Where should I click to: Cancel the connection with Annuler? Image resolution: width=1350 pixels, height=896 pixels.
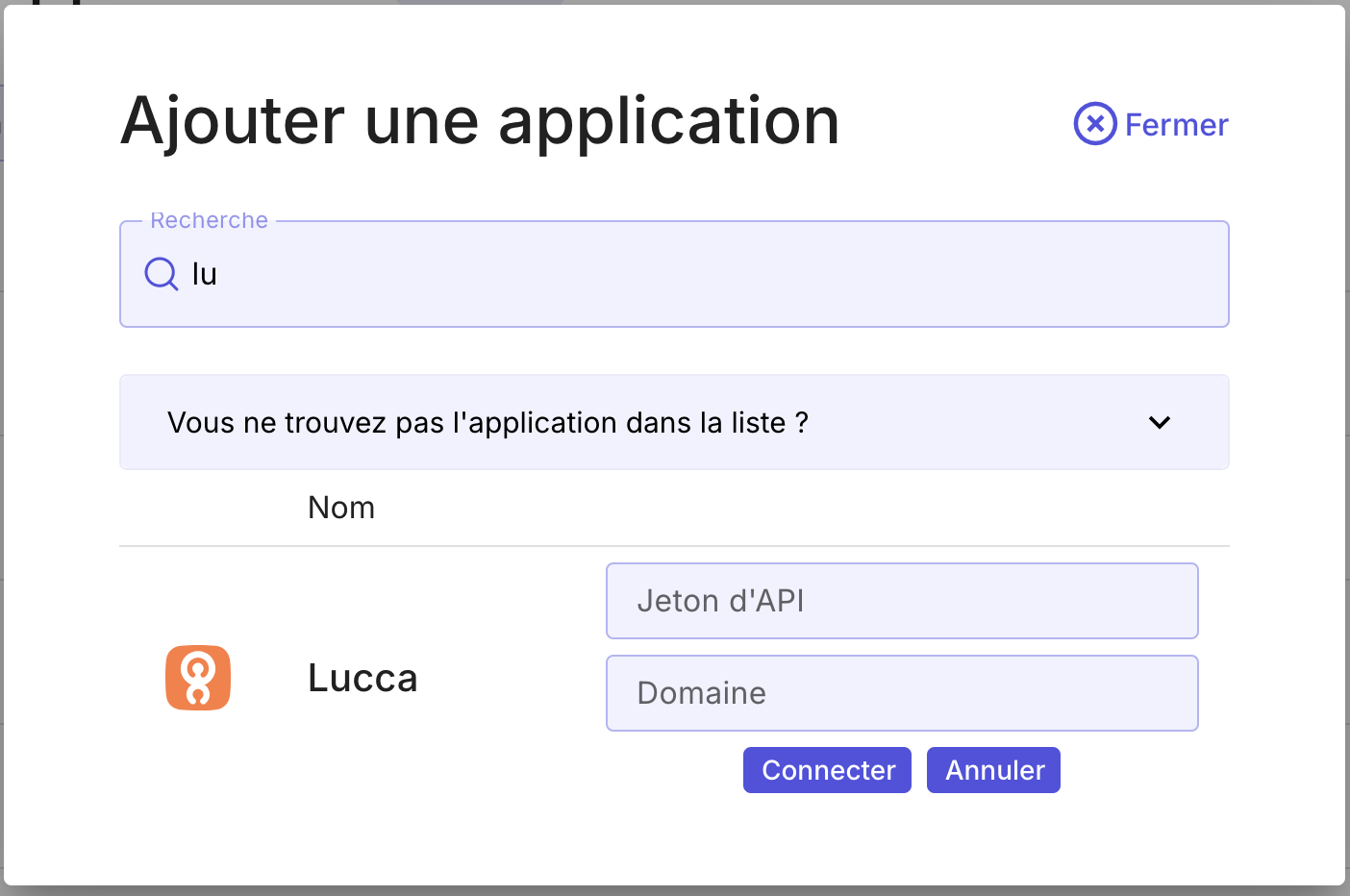click(993, 770)
